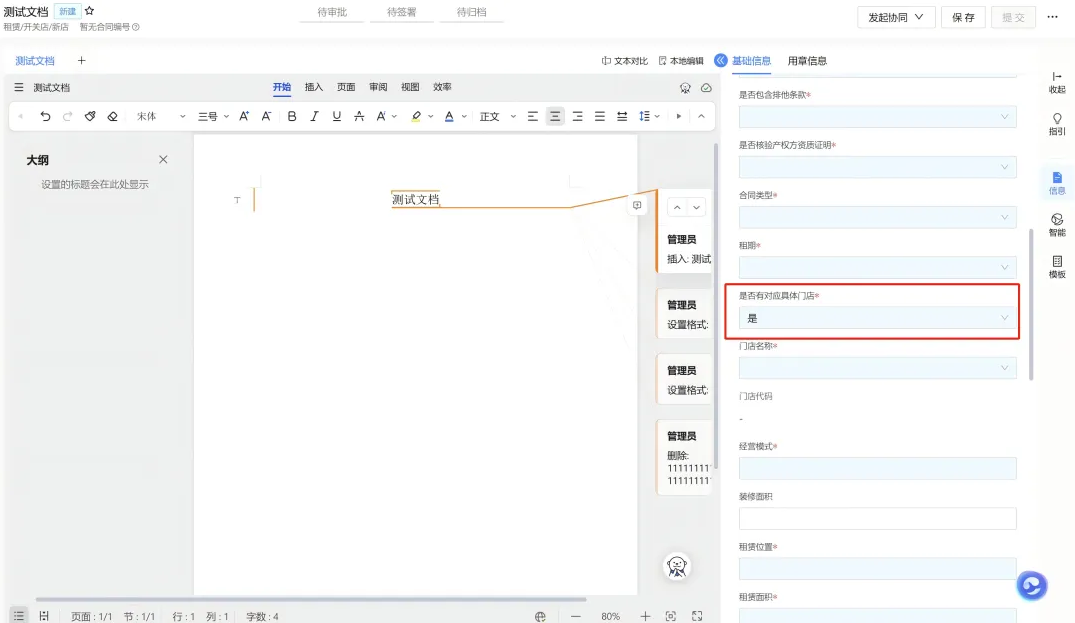This screenshot has width=1075, height=623.
Task: Open the 宋体 font name dropdown
Action: (x=160, y=117)
